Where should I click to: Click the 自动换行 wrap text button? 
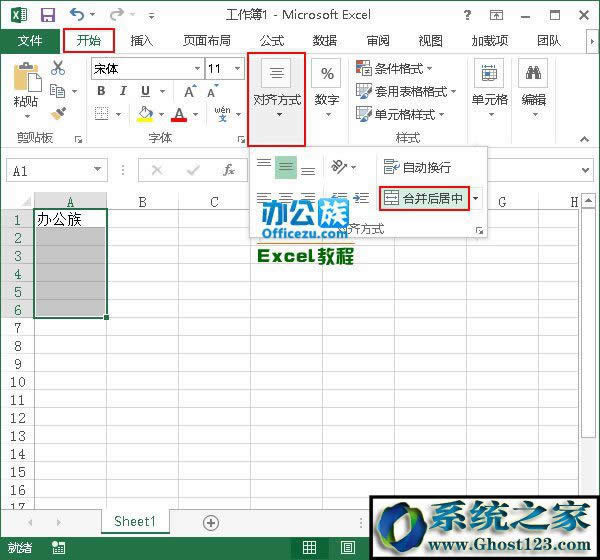pos(418,167)
